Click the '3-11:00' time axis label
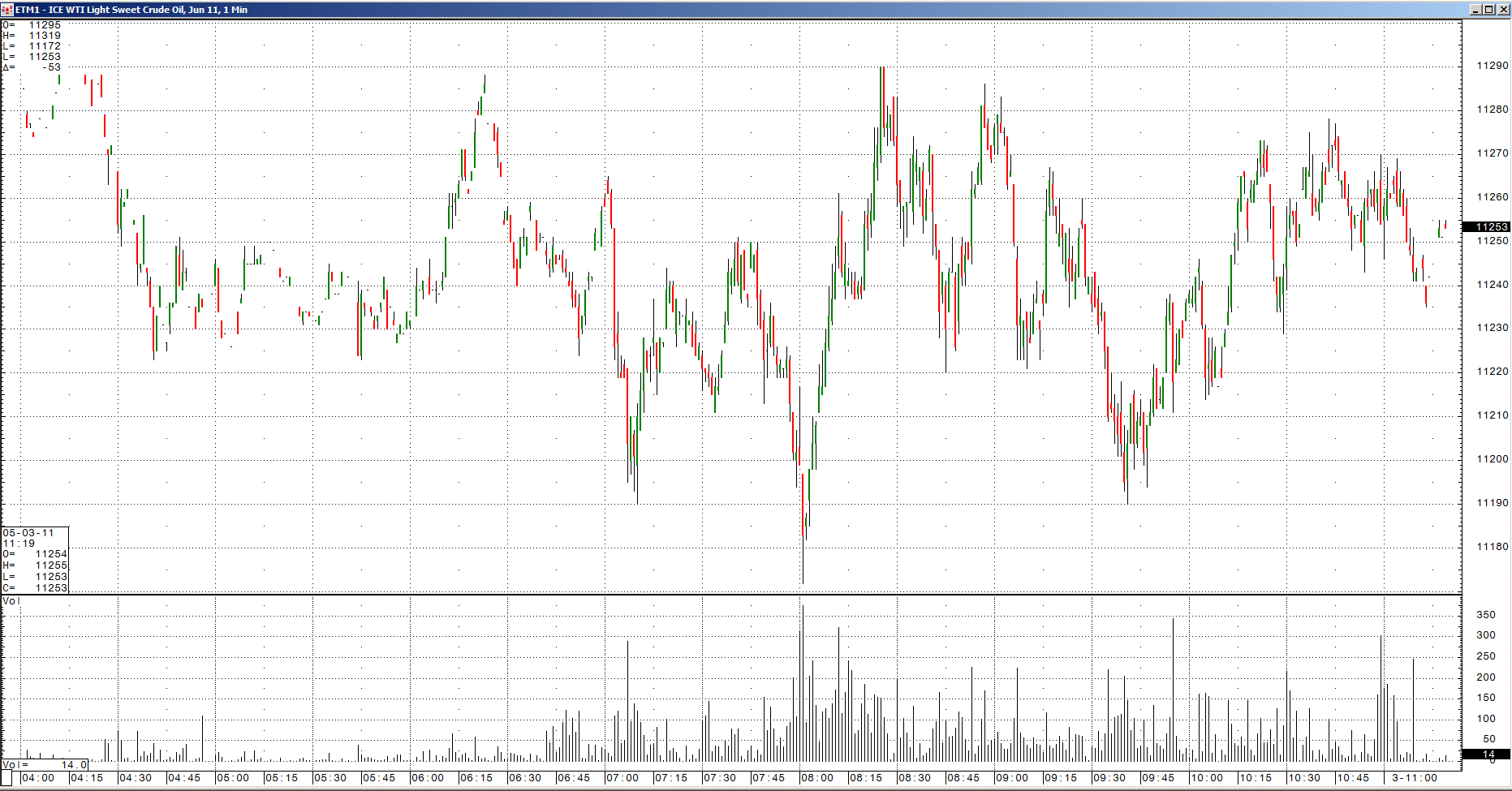1512x791 pixels. (1415, 778)
